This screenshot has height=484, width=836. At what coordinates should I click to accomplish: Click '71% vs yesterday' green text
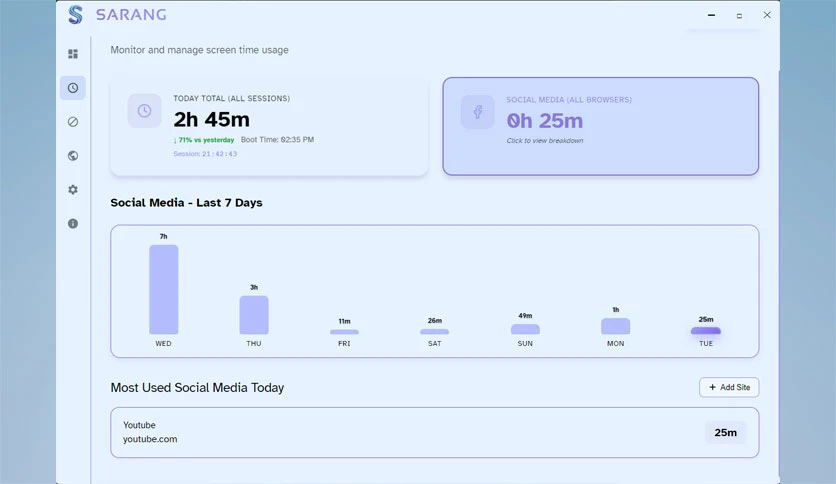pyautogui.click(x=204, y=140)
